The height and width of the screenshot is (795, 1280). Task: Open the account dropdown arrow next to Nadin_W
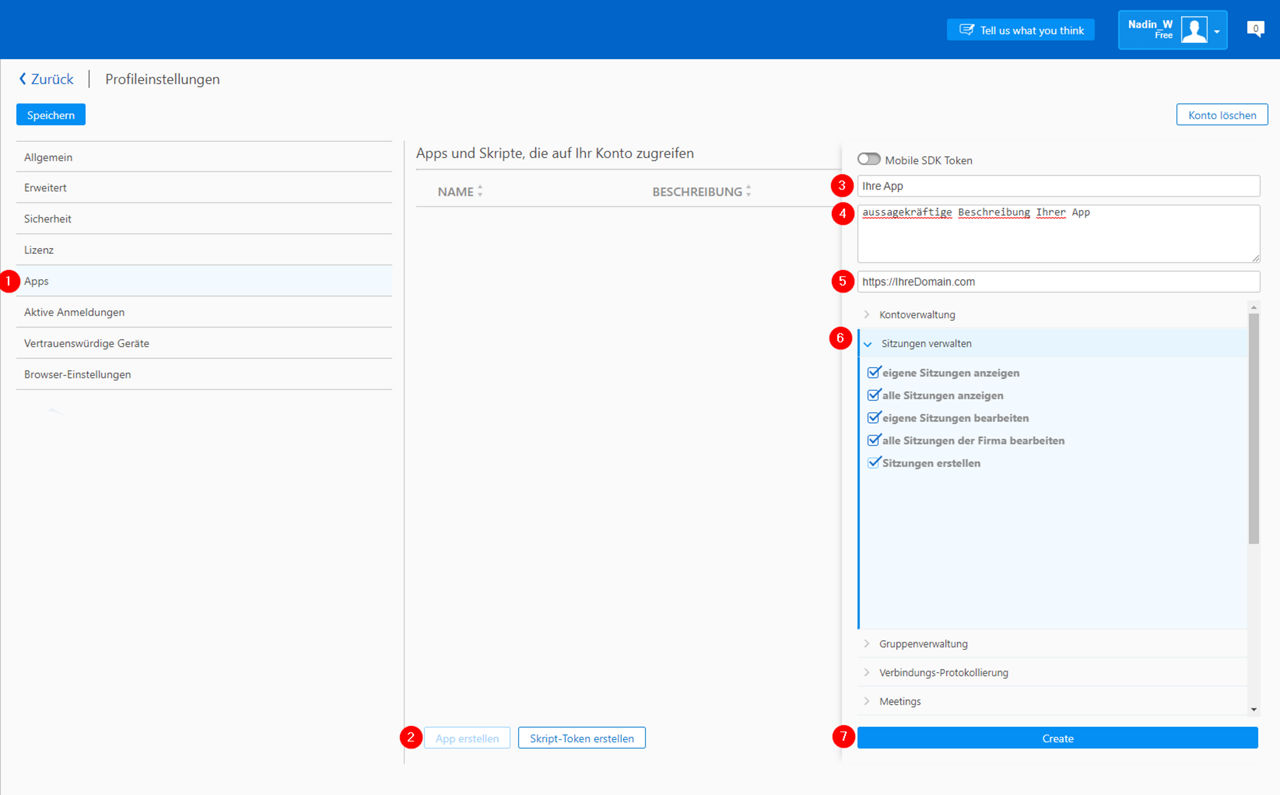point(1217,32)
